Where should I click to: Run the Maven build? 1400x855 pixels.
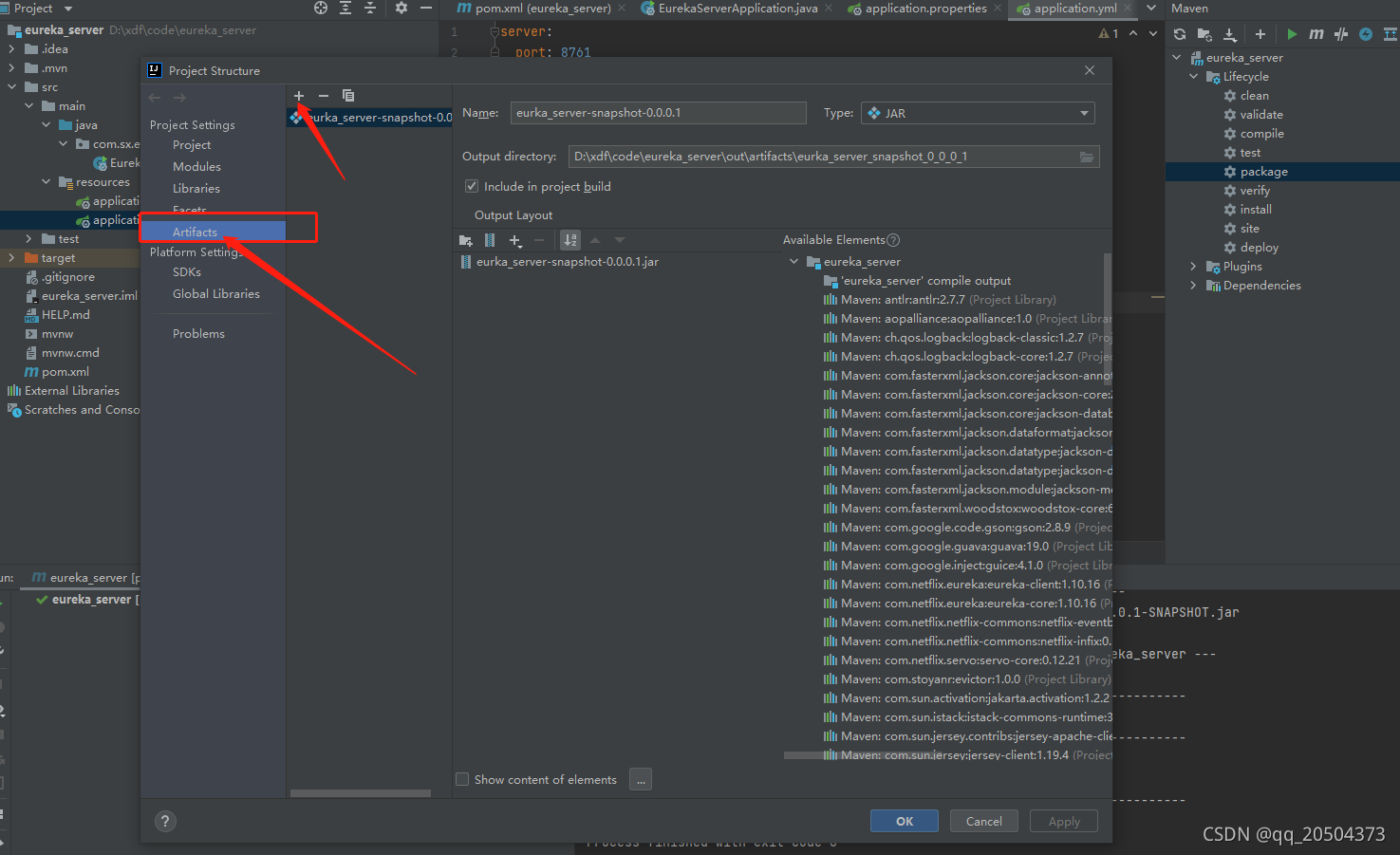1292,34
